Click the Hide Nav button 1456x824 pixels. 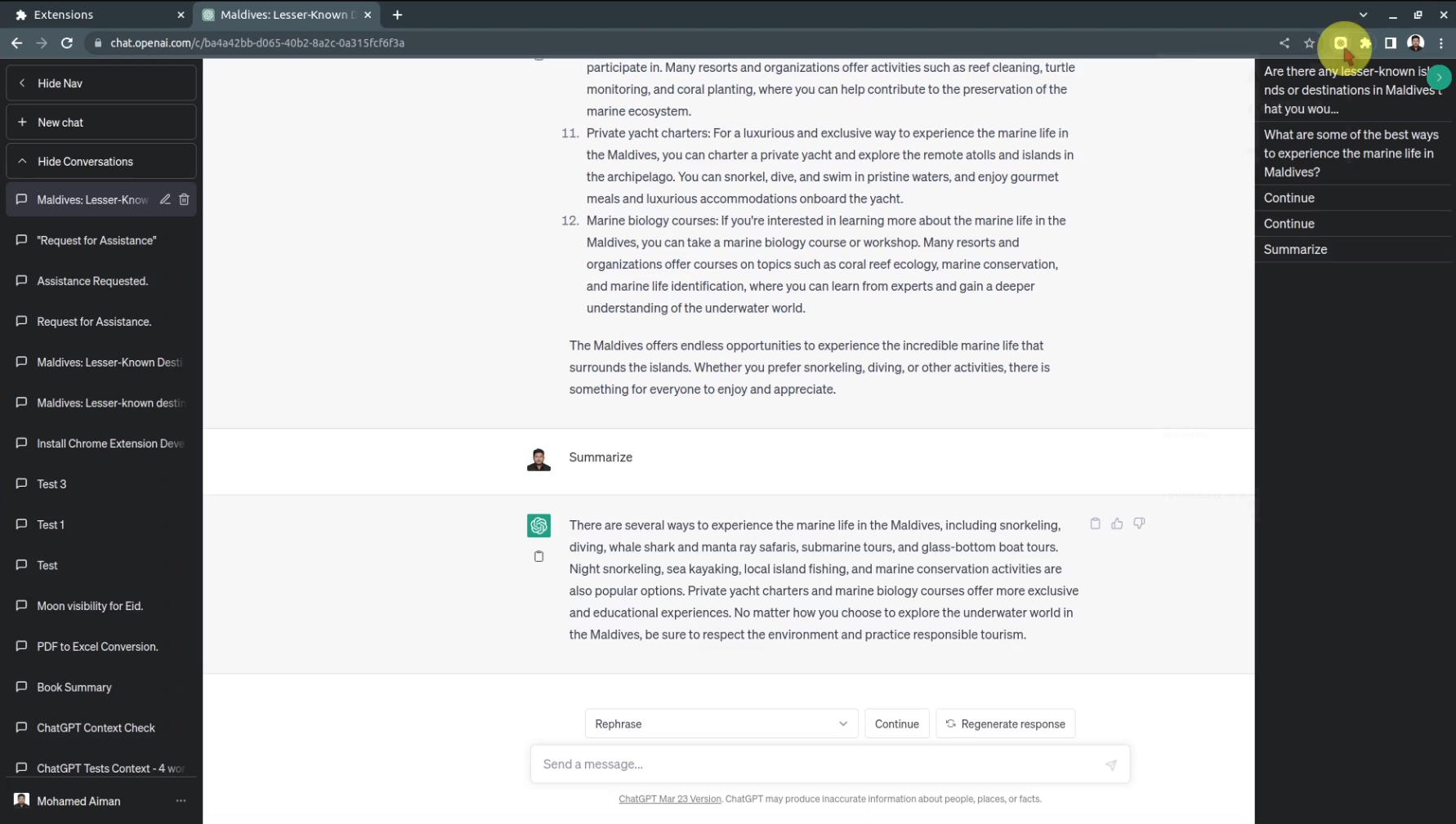click(x=101, y=83)
